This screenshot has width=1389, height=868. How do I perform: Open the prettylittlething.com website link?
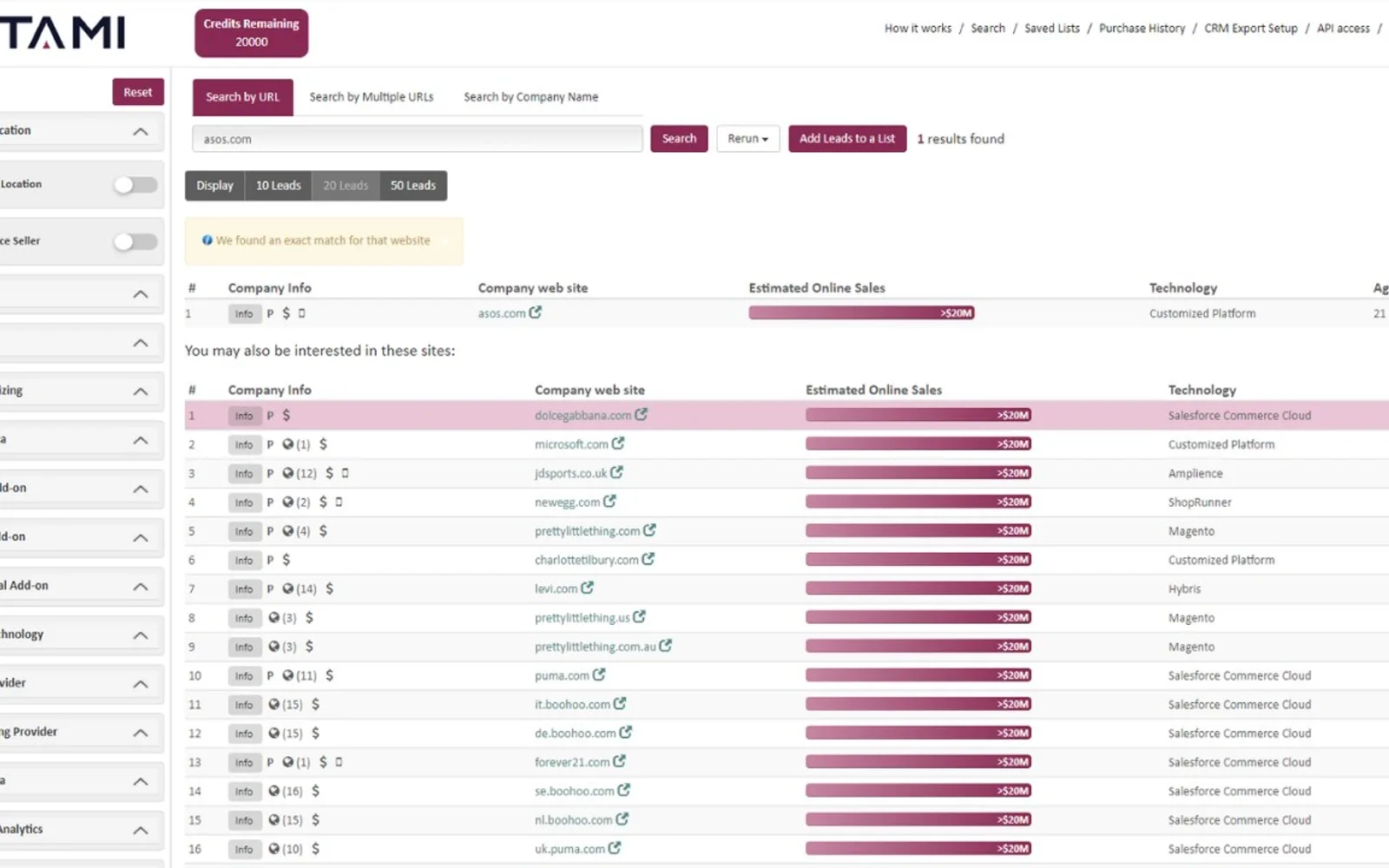(587, 531)
